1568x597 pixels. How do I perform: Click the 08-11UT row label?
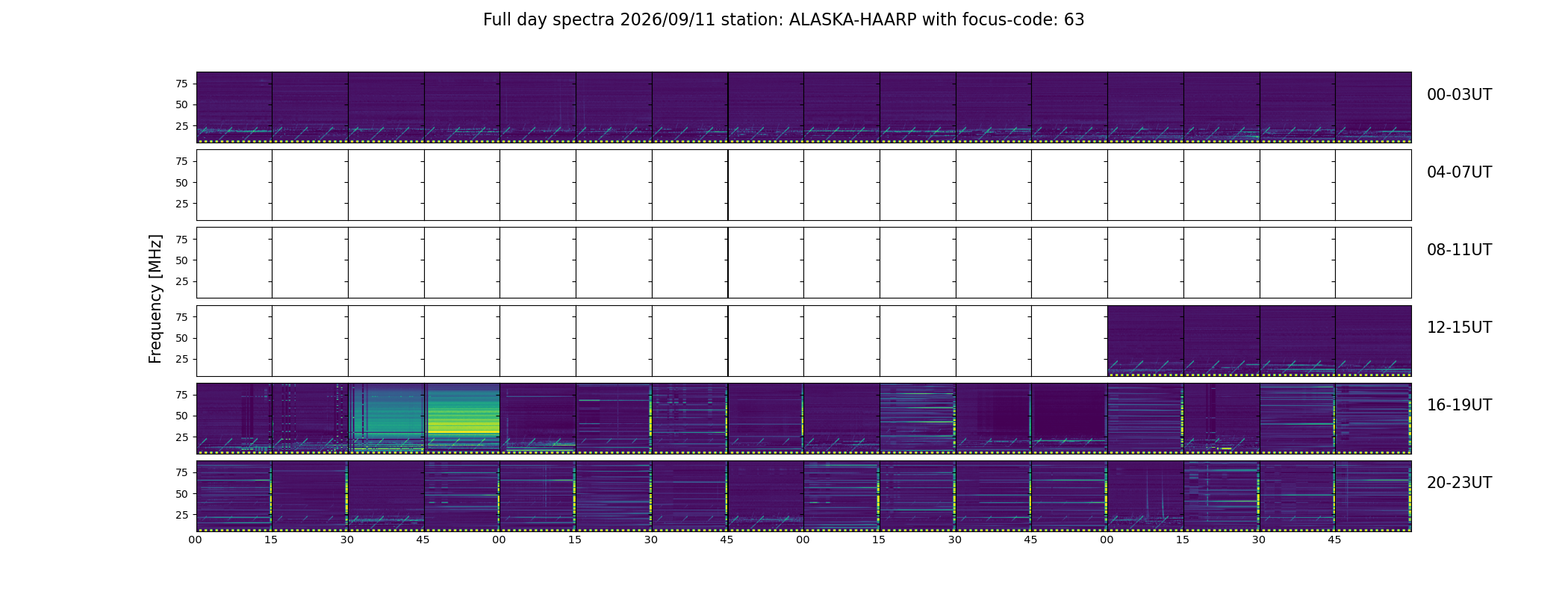[x=1459, y=250]
